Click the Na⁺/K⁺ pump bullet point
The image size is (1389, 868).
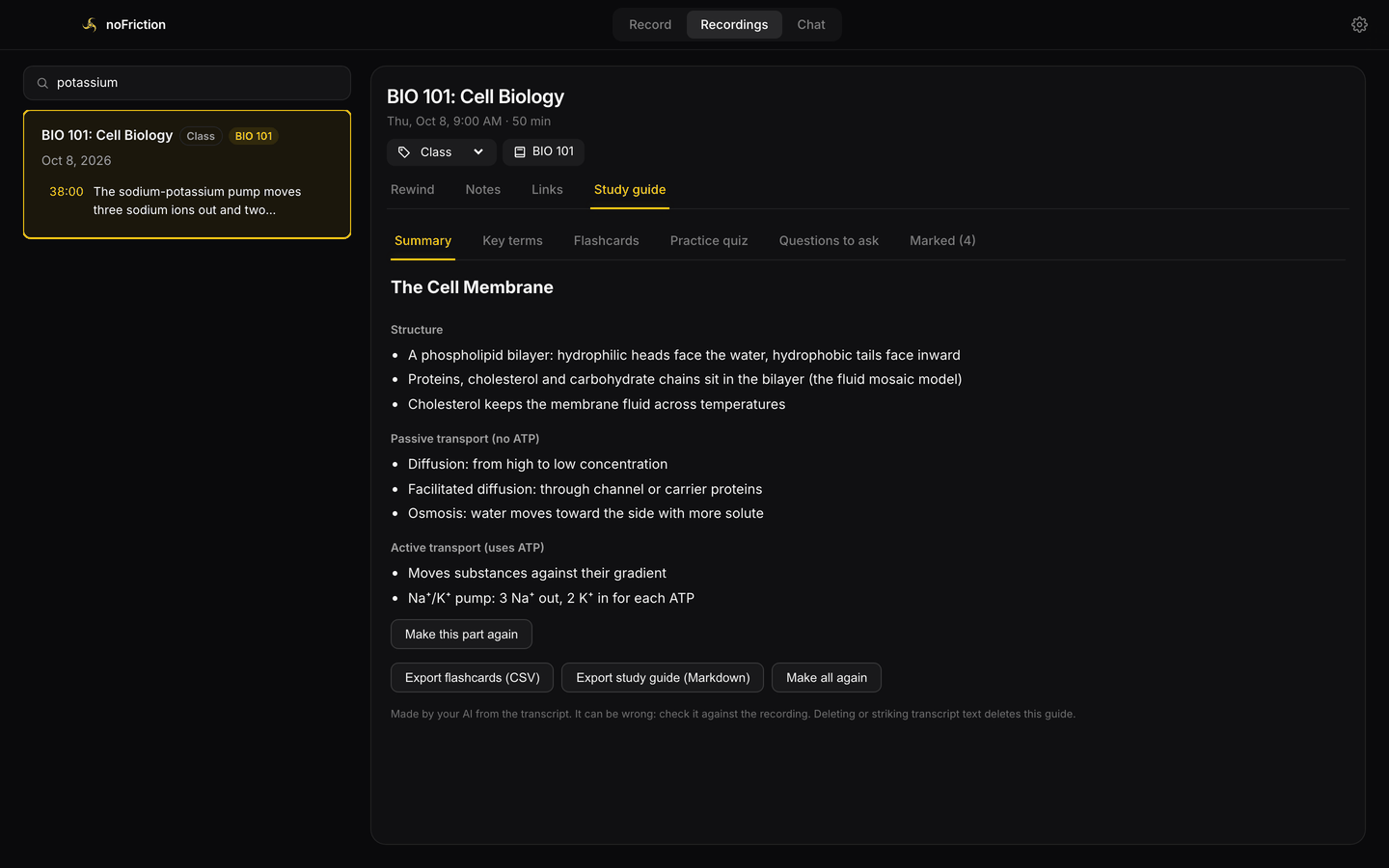pyautogui.click(x=551, y=598)
